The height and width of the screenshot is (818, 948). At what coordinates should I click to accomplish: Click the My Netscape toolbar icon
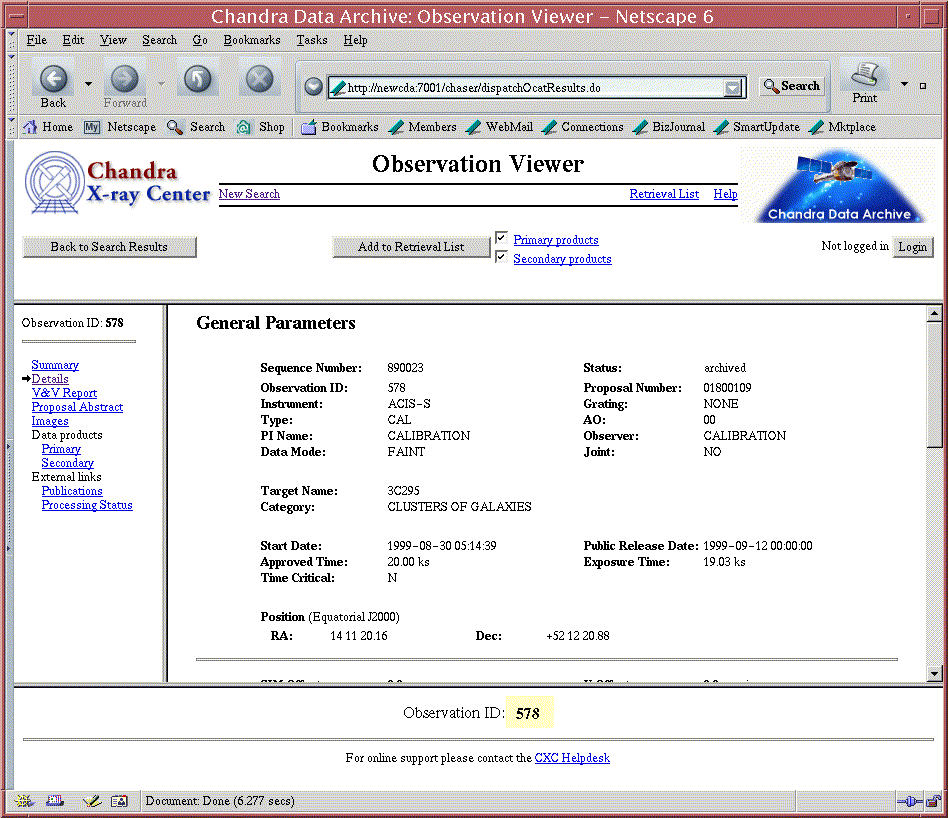[x=92, y=127]
